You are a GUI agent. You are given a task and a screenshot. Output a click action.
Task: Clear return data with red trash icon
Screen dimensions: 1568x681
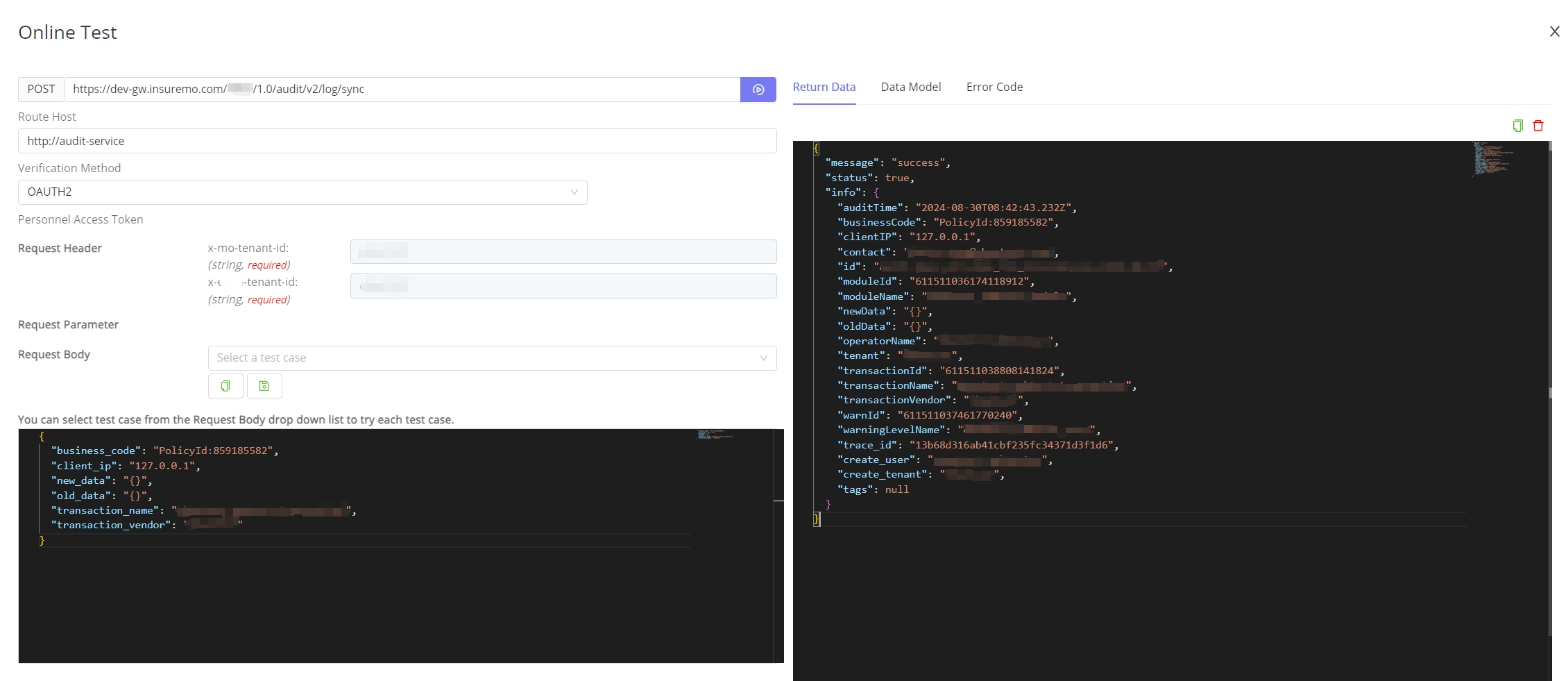pyautogui.click(x=1538, y=126)
